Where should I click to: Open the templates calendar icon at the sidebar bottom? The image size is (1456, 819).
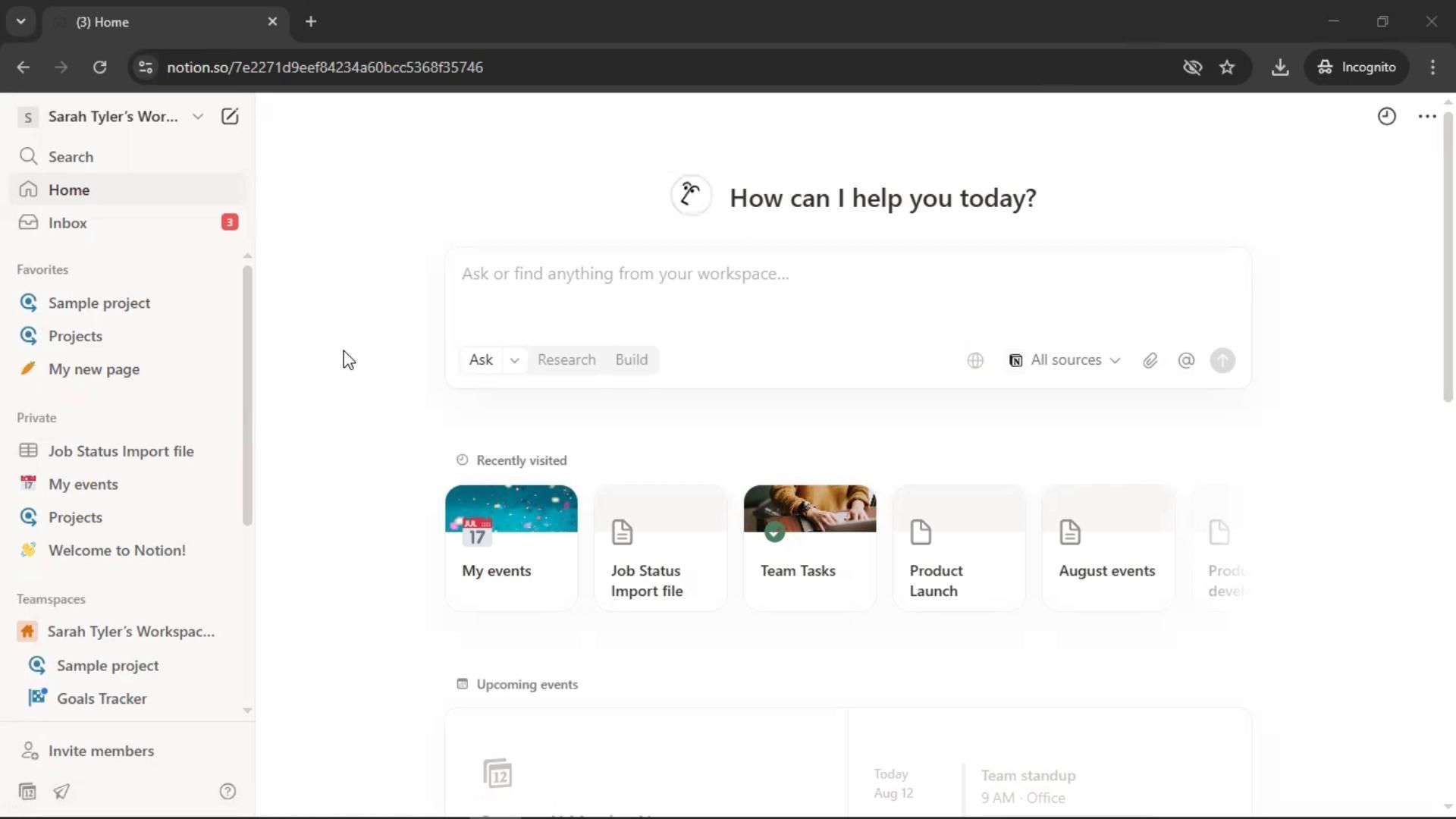click(27, 792)
